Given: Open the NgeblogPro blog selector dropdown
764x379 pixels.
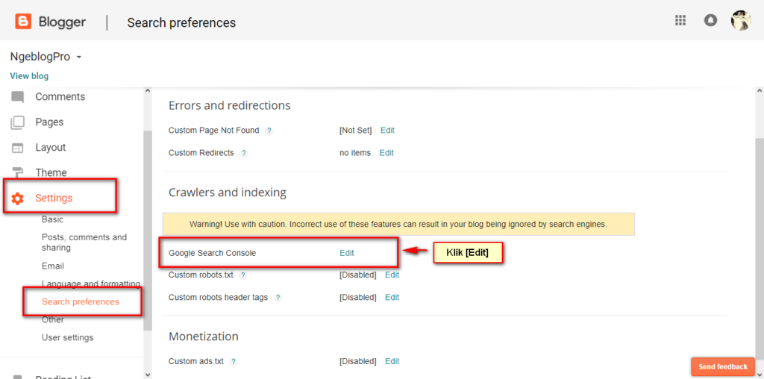Looking at the screenshot, I should click(x=46, y=57).
